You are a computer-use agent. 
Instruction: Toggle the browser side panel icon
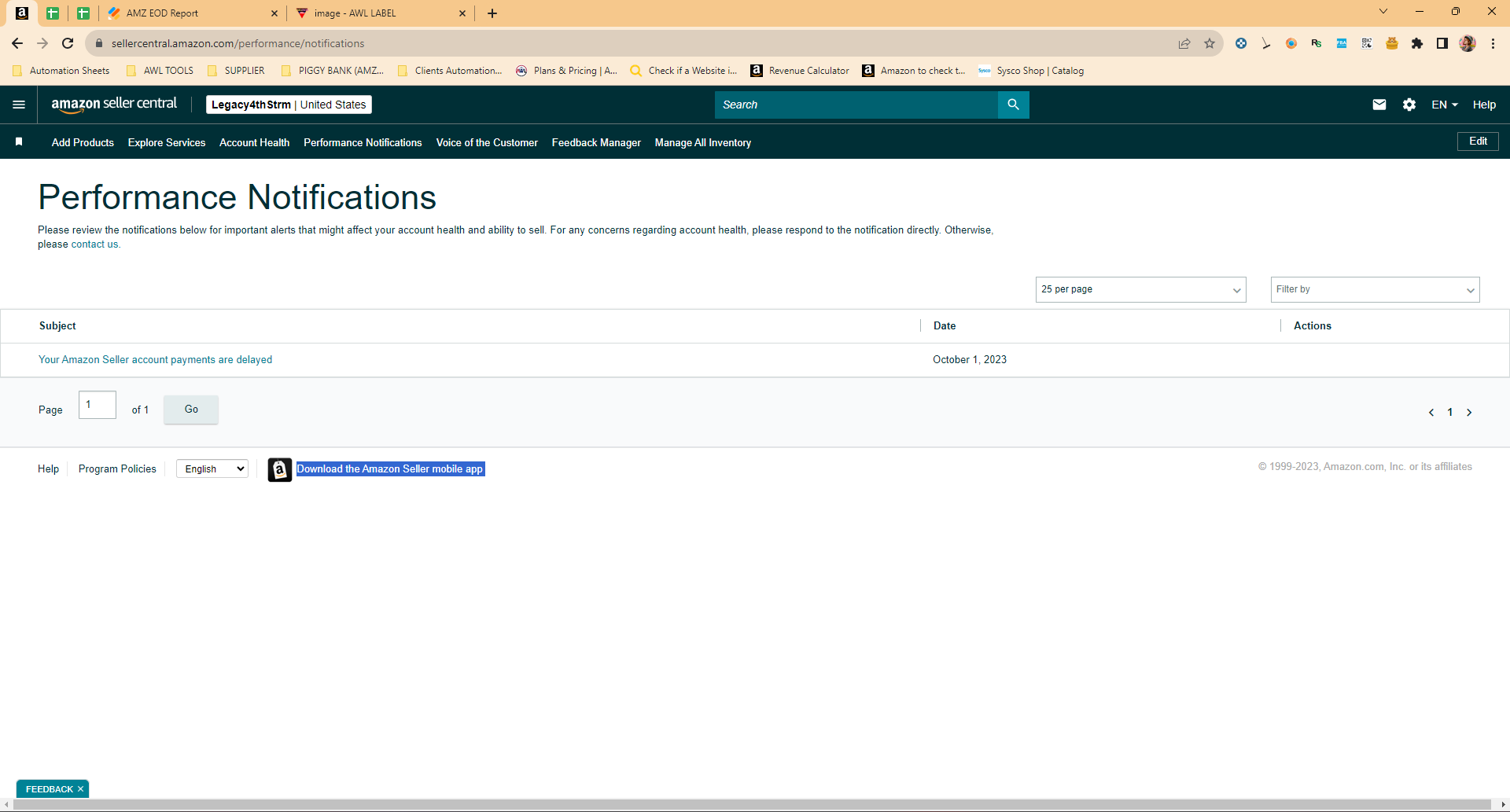(x=1442, y=43)
